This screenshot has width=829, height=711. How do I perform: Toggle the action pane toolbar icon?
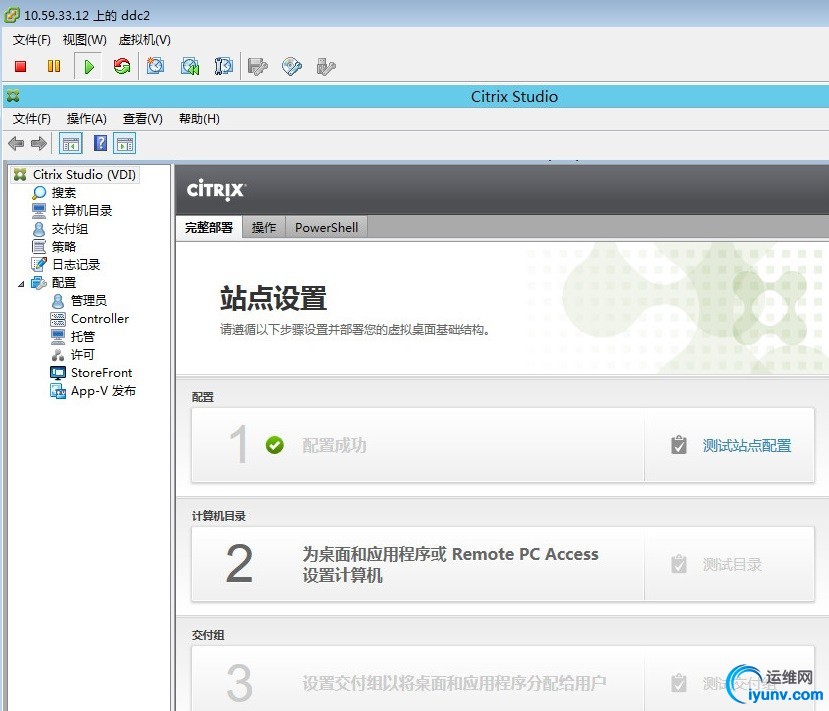[125, 143]
